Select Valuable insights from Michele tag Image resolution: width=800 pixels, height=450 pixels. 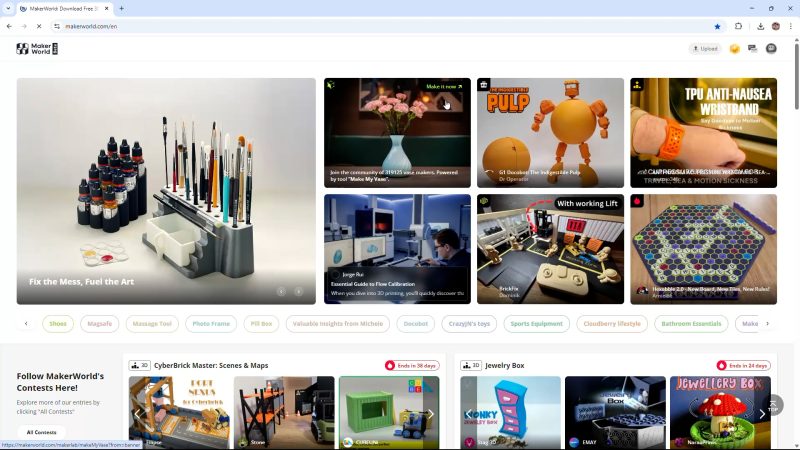pos(338,323)
